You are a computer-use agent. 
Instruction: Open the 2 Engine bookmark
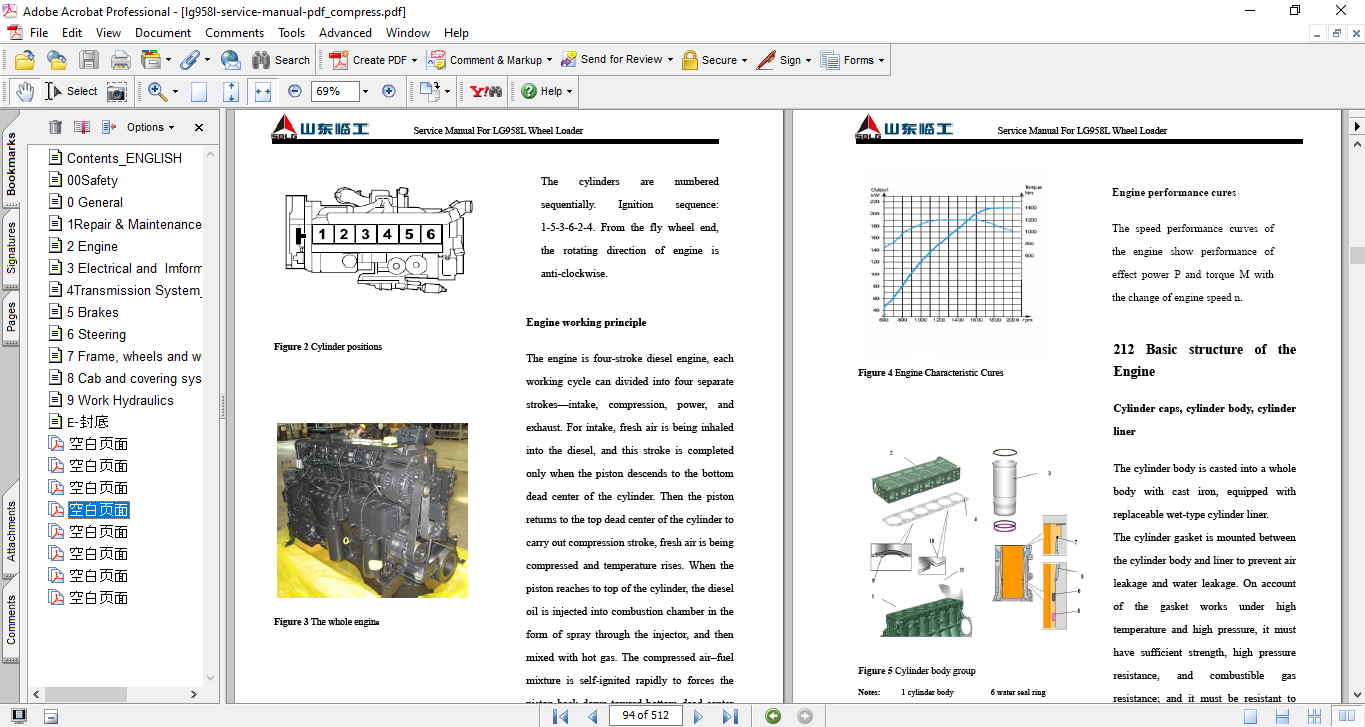[92, 246]
